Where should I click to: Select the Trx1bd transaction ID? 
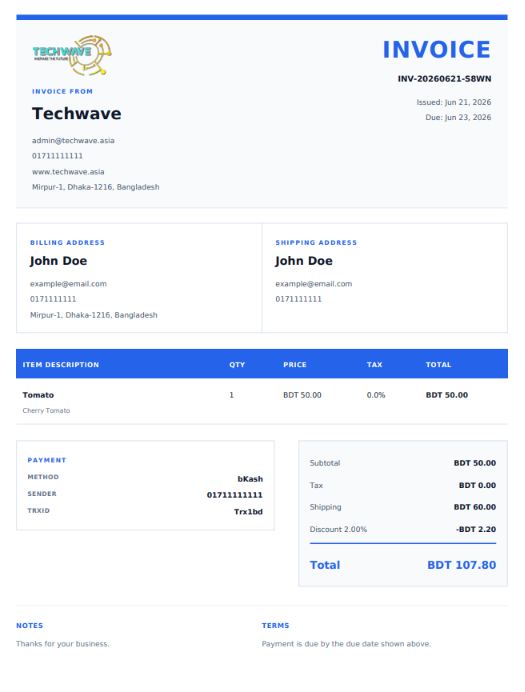point(248,511)
